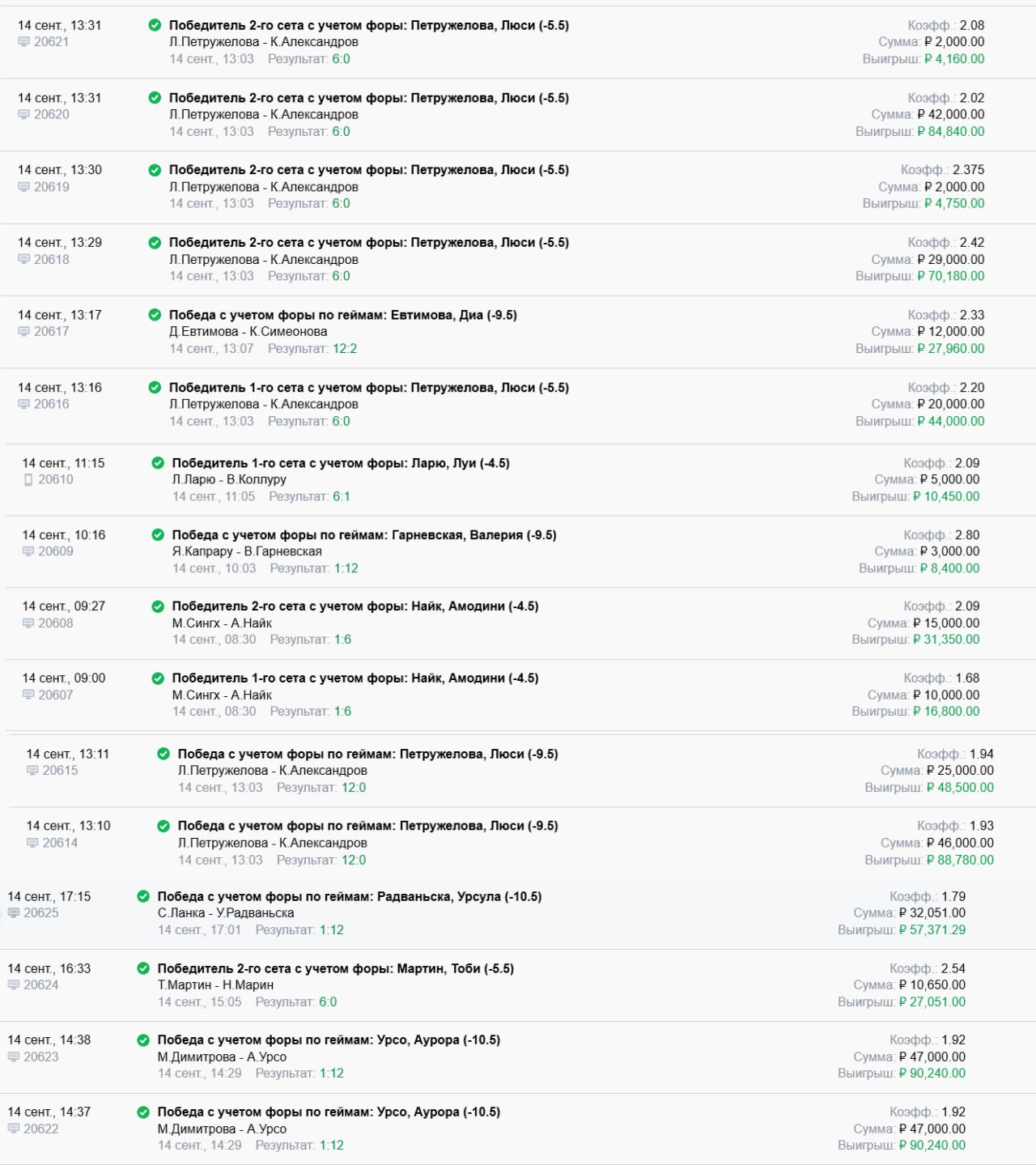This screenshot has height=1165, width=1036.
Task: Click the green checkmark icon of bet 20621
Action: point(155,25)
